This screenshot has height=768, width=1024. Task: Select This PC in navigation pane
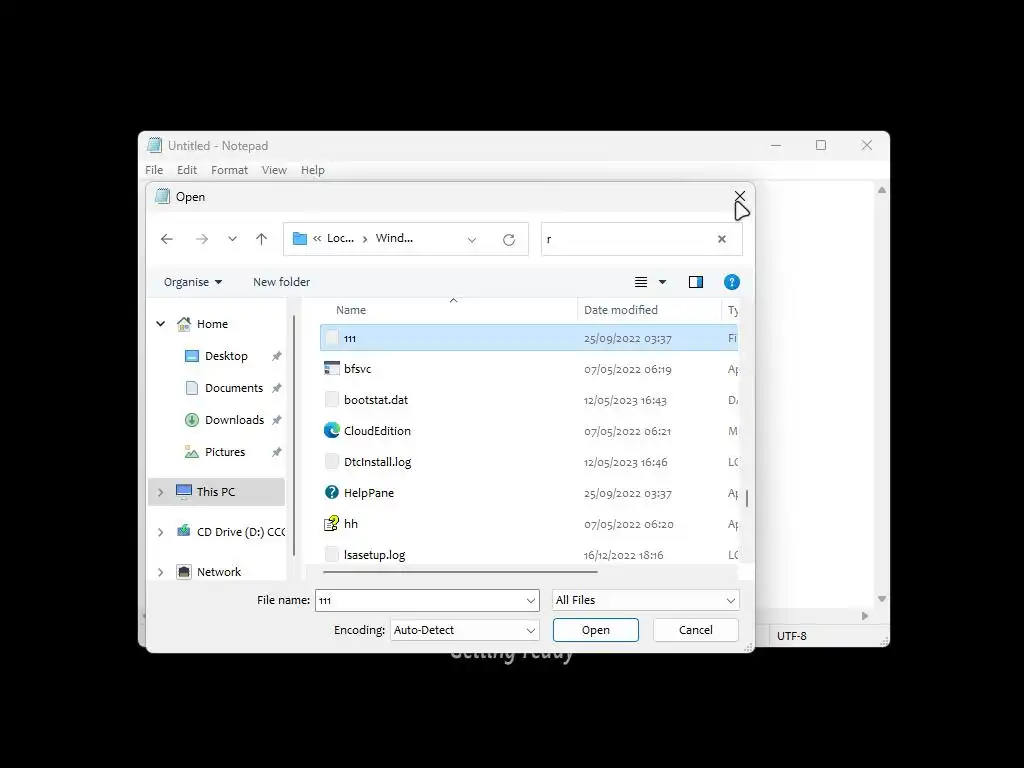click(216, 492)
